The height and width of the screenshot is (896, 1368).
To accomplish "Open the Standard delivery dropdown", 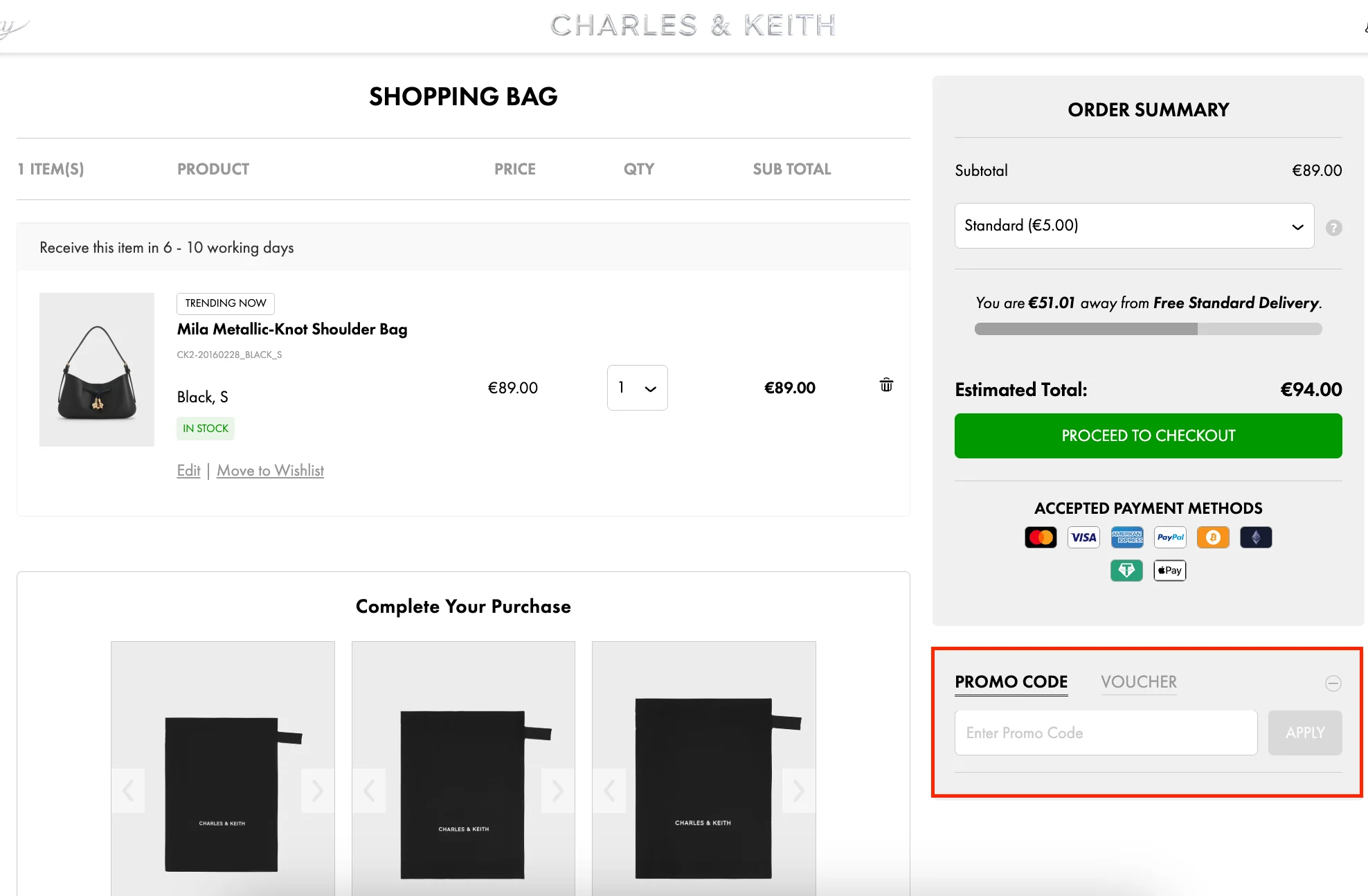I will pos(1133,226).
